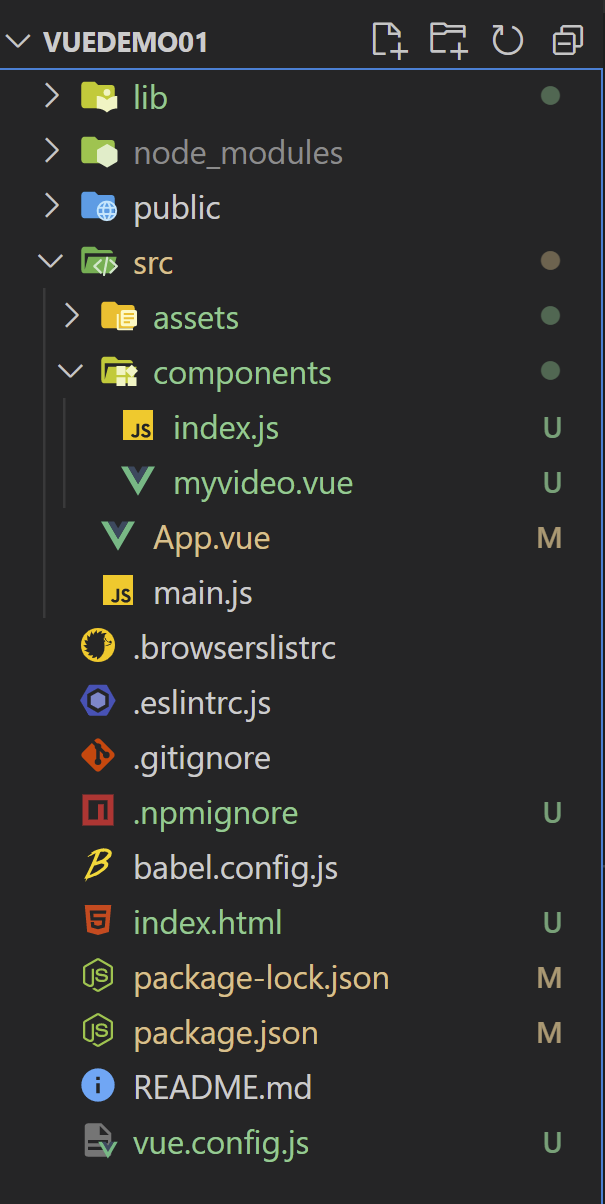Refresh the explorer with the refresh icon

tap(508, 41)
